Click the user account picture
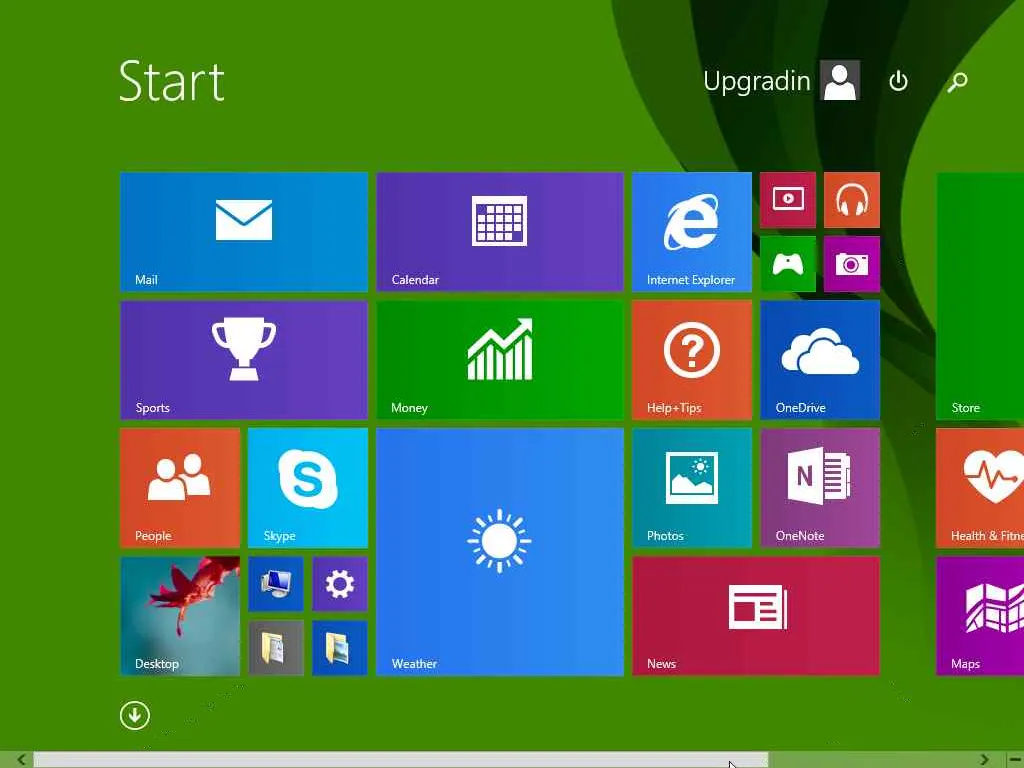Image resolution: width=1024 pixels, height=768 pixels. (840, 80)
